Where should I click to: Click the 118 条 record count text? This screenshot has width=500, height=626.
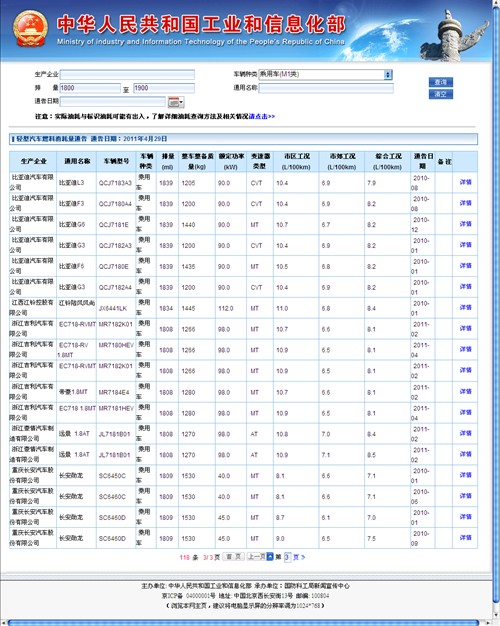tap(188, 557)
